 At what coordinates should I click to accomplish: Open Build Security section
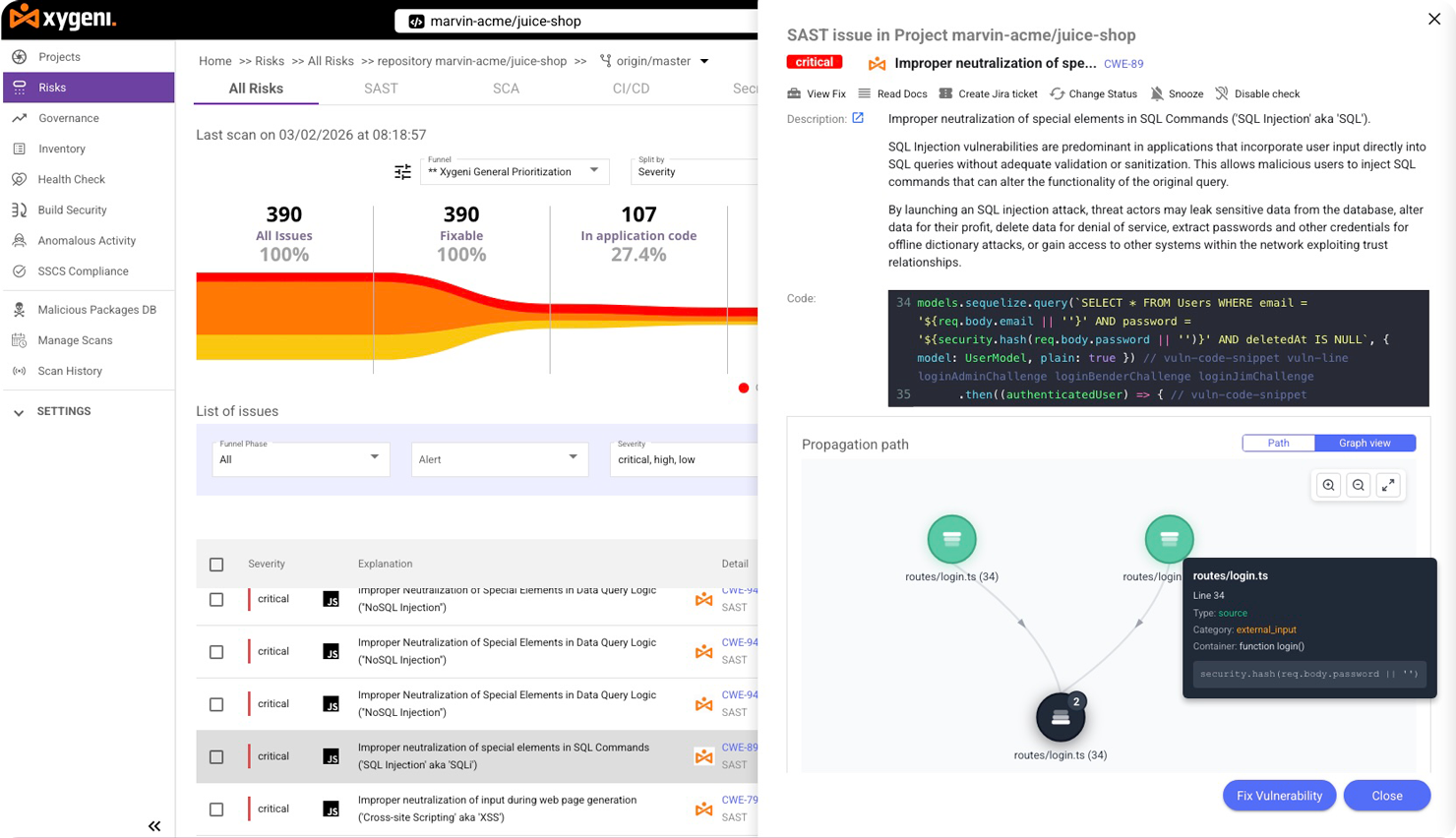click(x=72, y=209)
